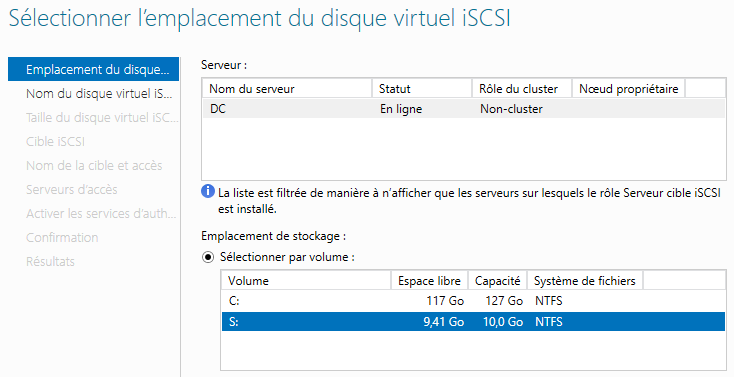
Task: Select the 'Sélectionner par volume' radio button
Action: click(x=208, y=258)
